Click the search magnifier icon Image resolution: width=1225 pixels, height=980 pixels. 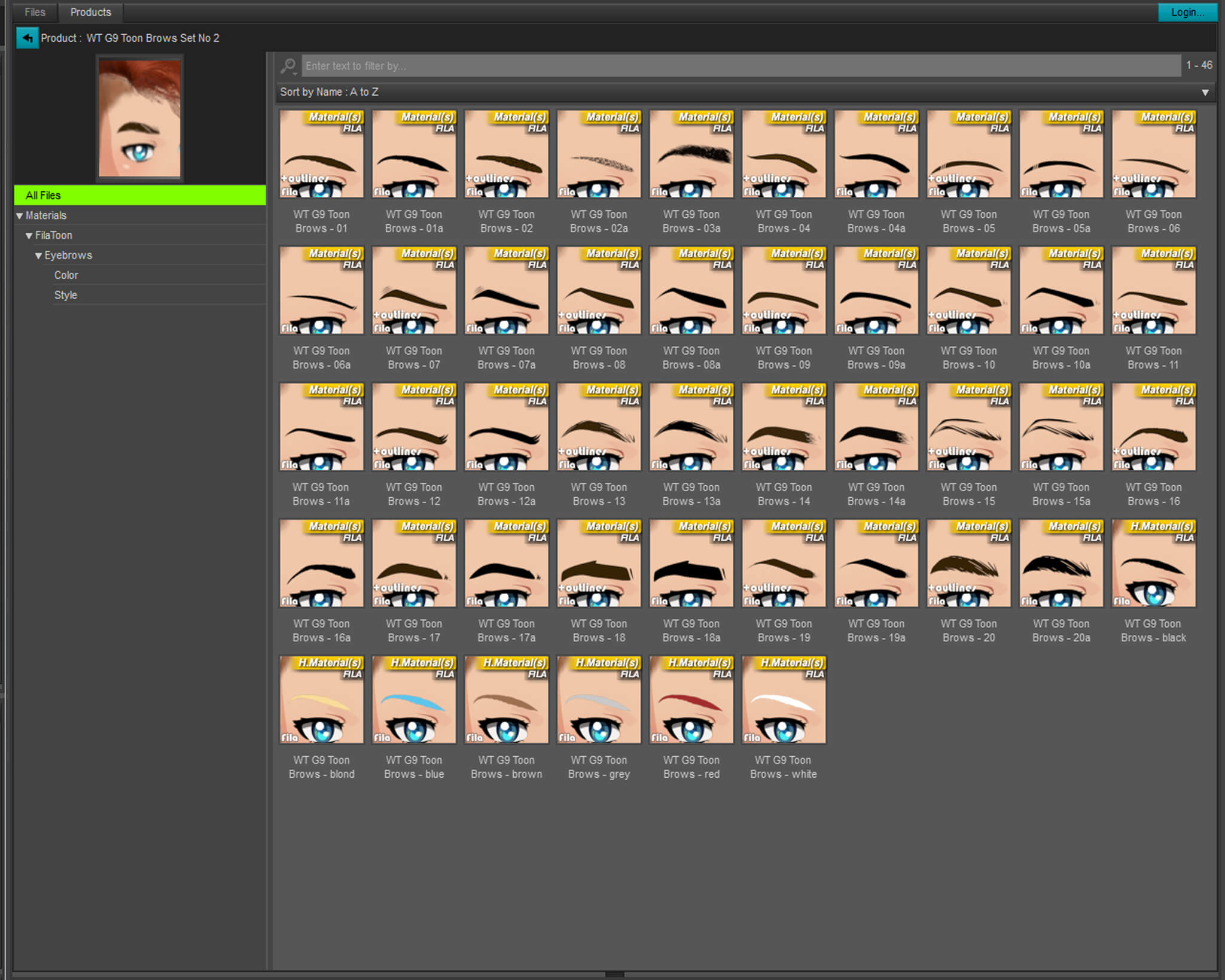tap(288, 66)
